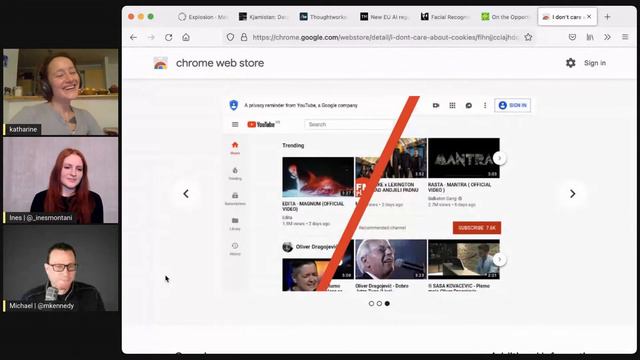The height and width of the screenshot is (360, 640).
Task: Switch to the Facial Recognition tab
Action: [x=445, y=17]
